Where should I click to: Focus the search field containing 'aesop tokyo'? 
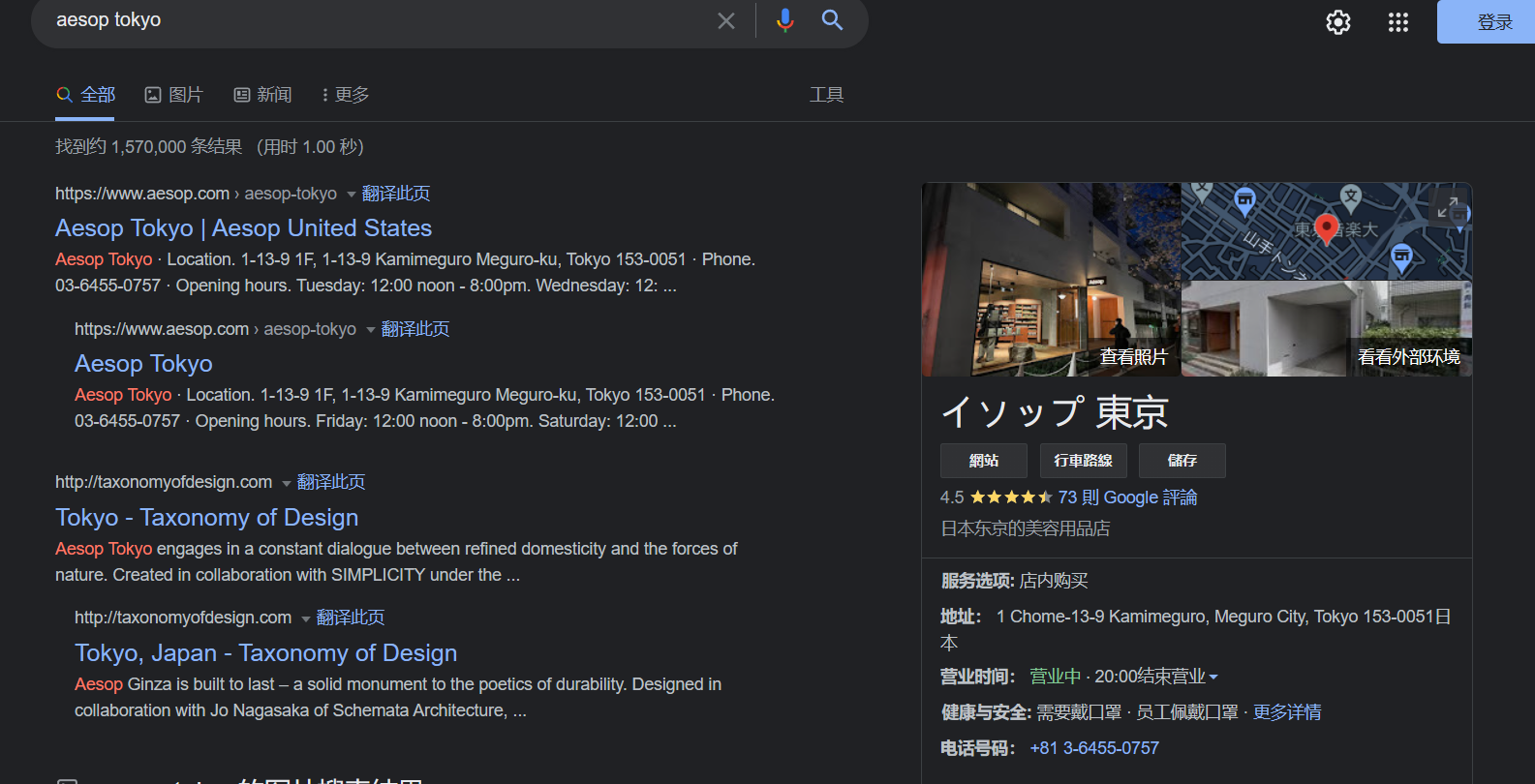(378, 20)
